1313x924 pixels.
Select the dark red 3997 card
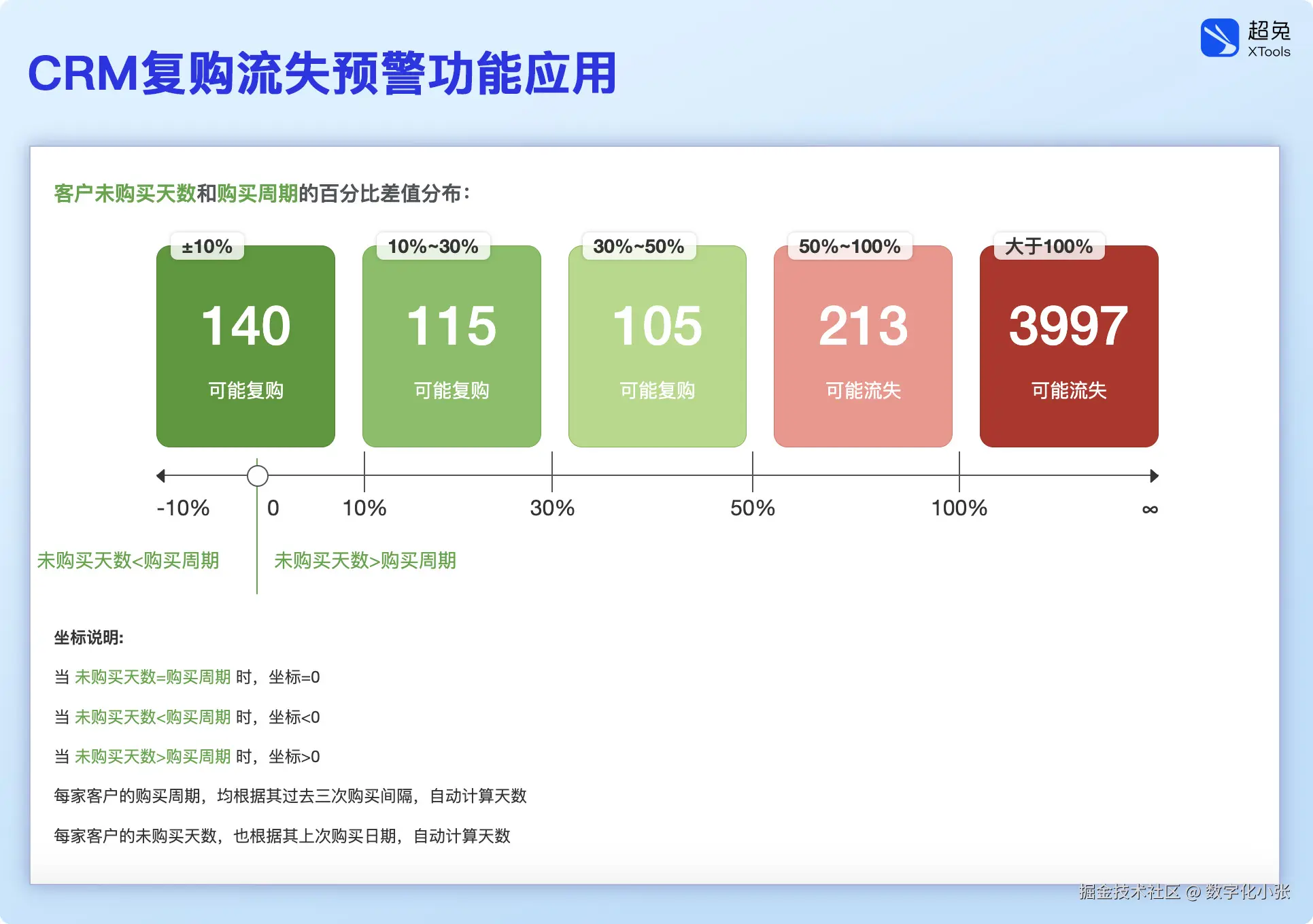point(1068,347)
